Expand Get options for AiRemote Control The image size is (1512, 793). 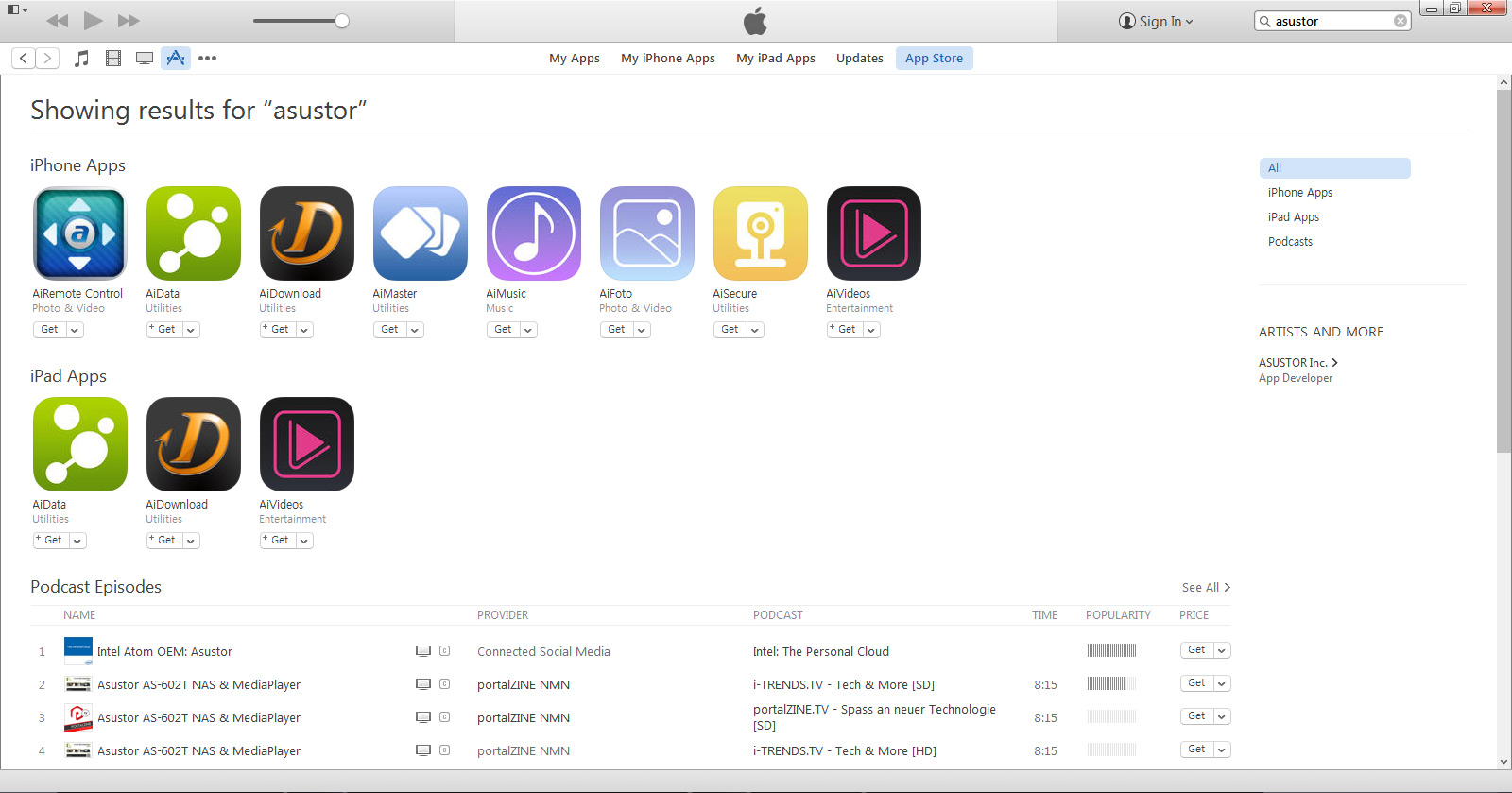pos(75,330)
